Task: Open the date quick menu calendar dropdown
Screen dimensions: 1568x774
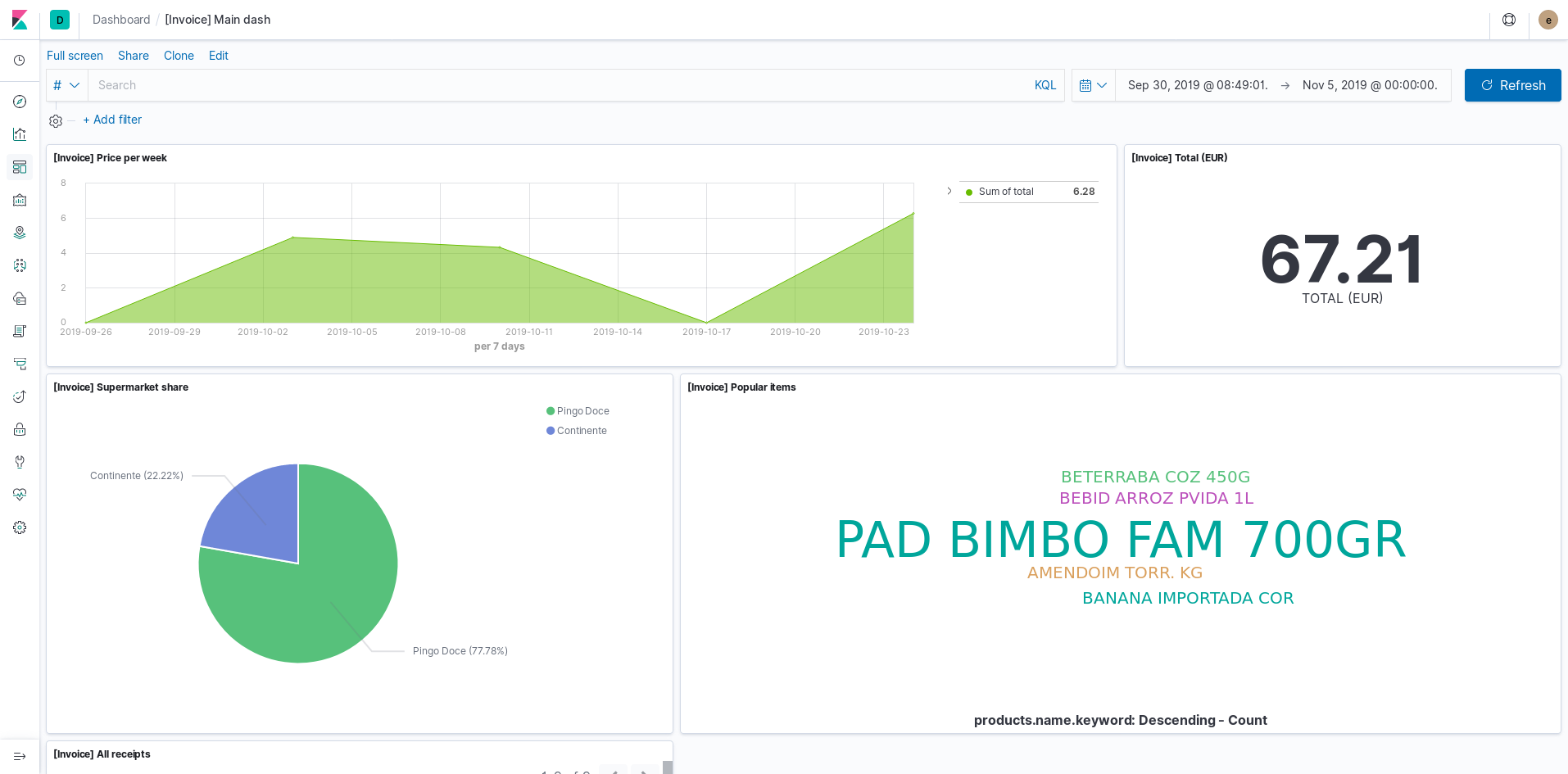Action: point(1094,85)
